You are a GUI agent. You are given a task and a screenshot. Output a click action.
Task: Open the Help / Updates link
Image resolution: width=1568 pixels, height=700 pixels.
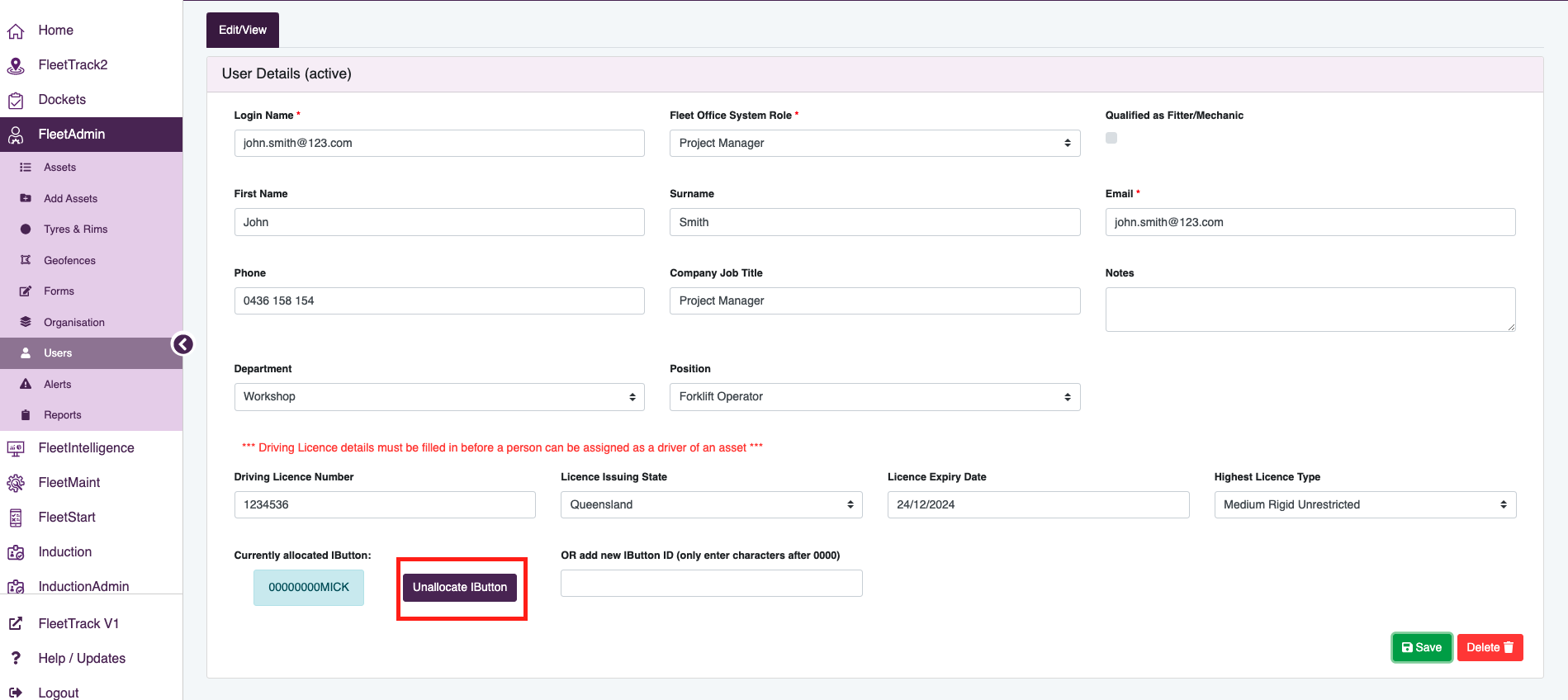click(82, 658)
